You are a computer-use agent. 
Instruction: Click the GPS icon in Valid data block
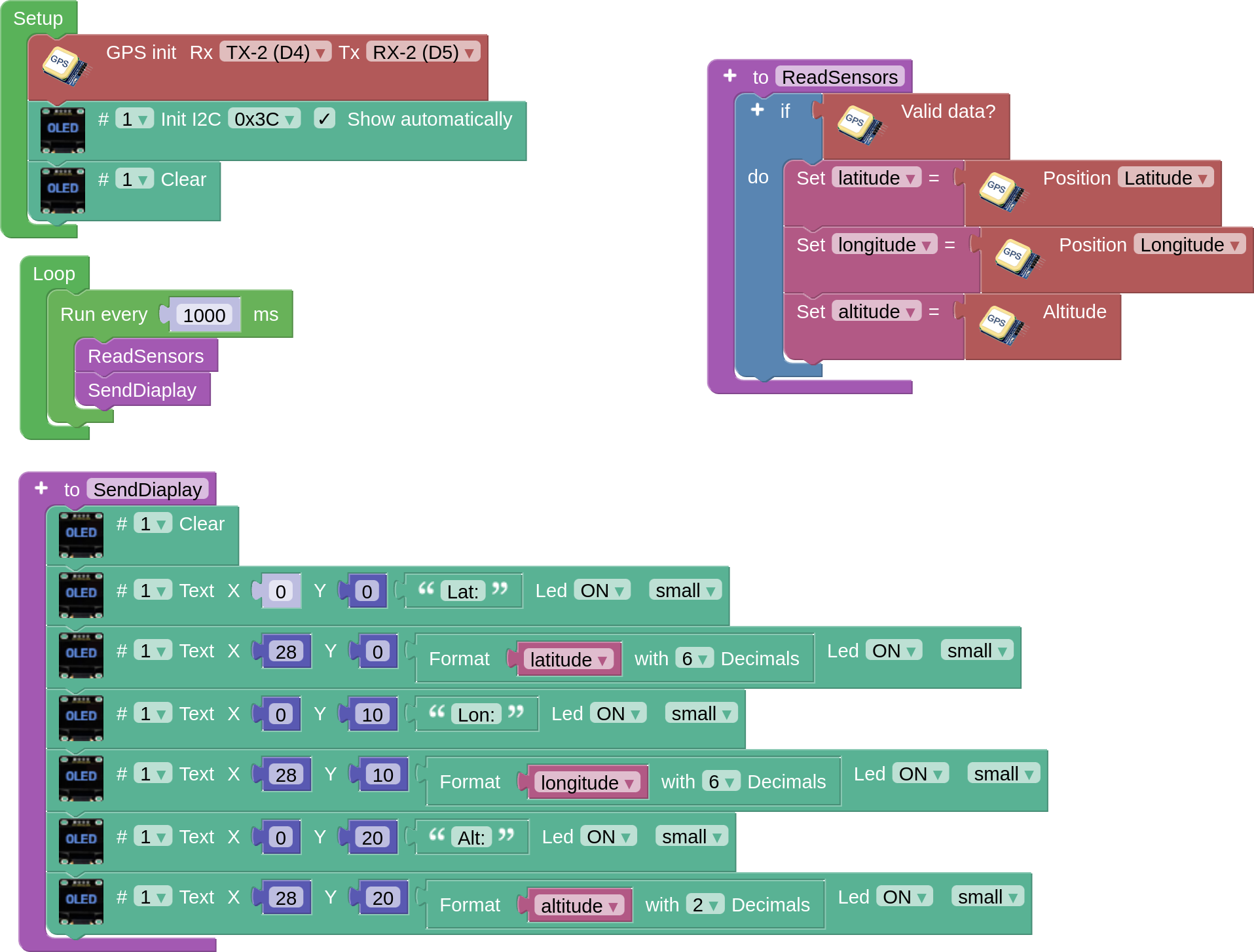click(860, 124)
